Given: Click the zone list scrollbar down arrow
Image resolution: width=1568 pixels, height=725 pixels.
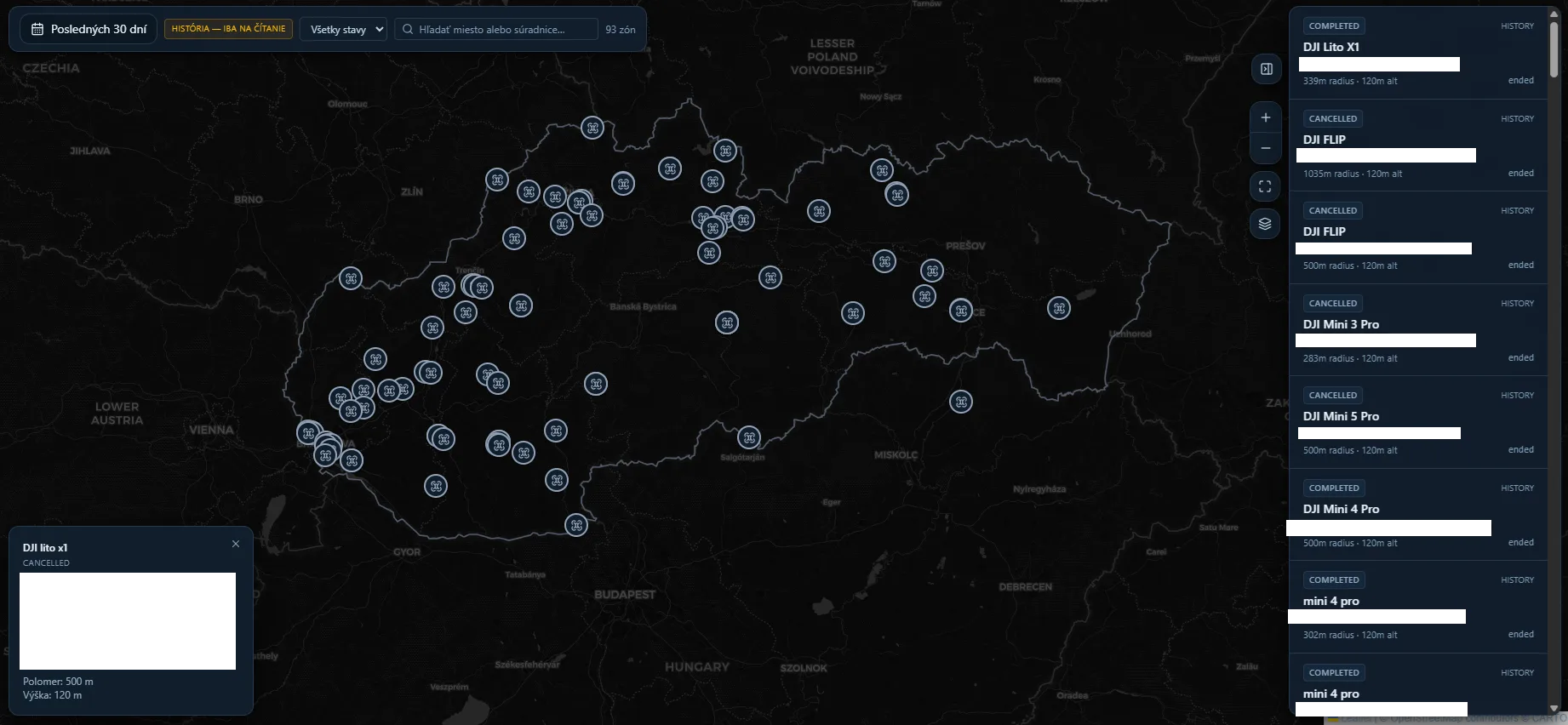Looking at the screenshot, I should pyautogui.click(x=1554, y=708).
